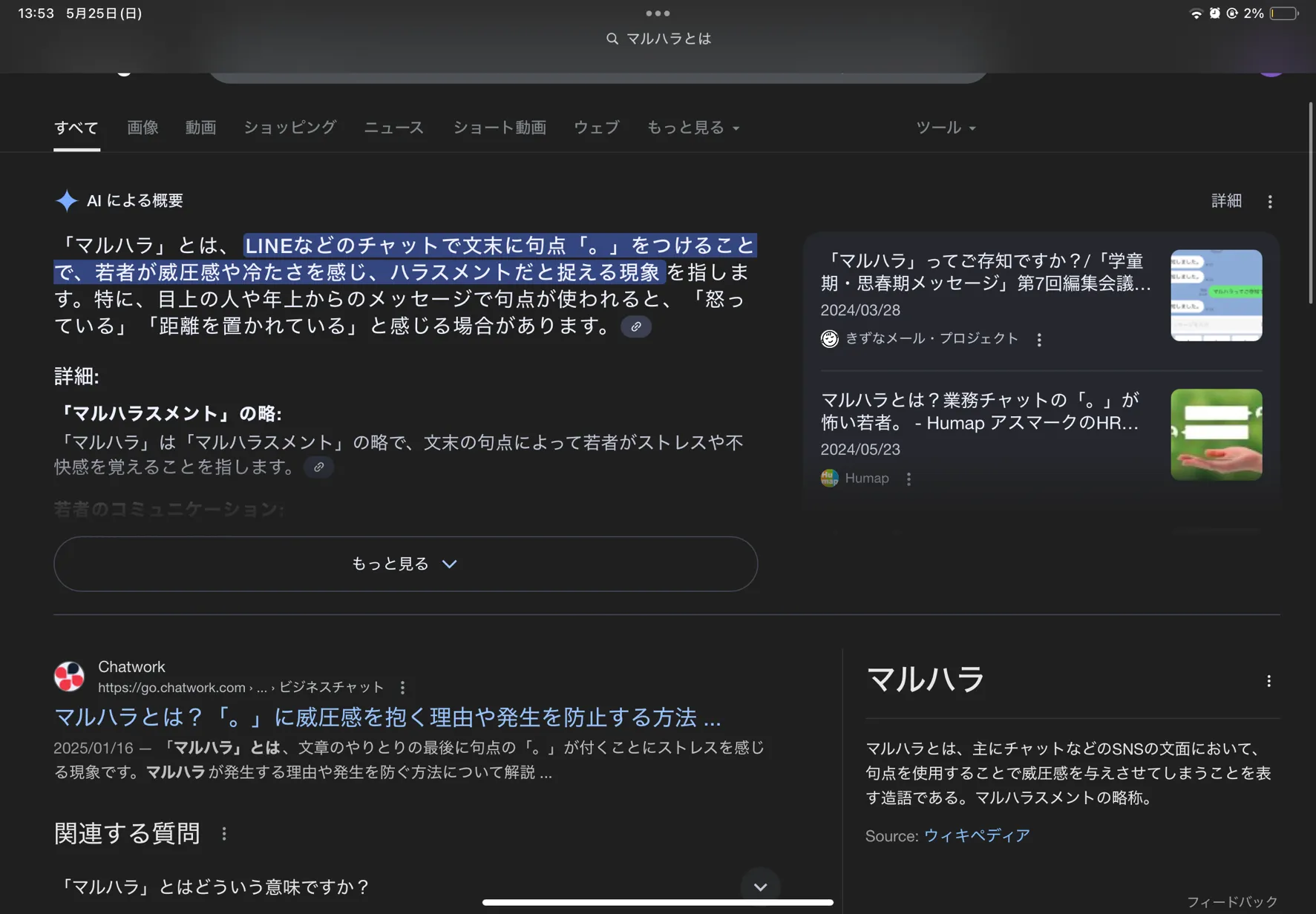Click the マルハラ knowledge panel title

coord(926,680)
